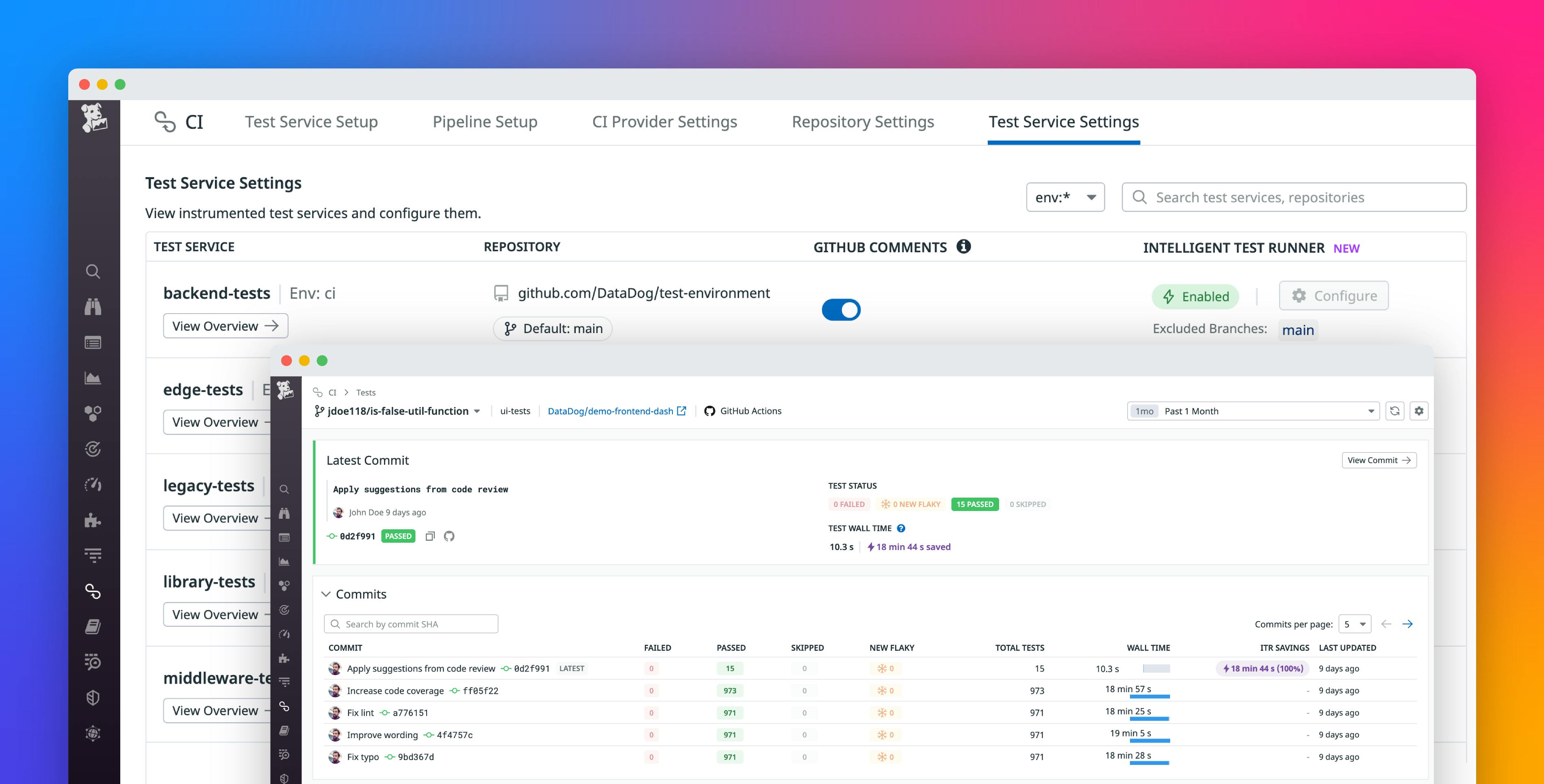Click the APM hexagons icon in sidebar

coord(93,412)
